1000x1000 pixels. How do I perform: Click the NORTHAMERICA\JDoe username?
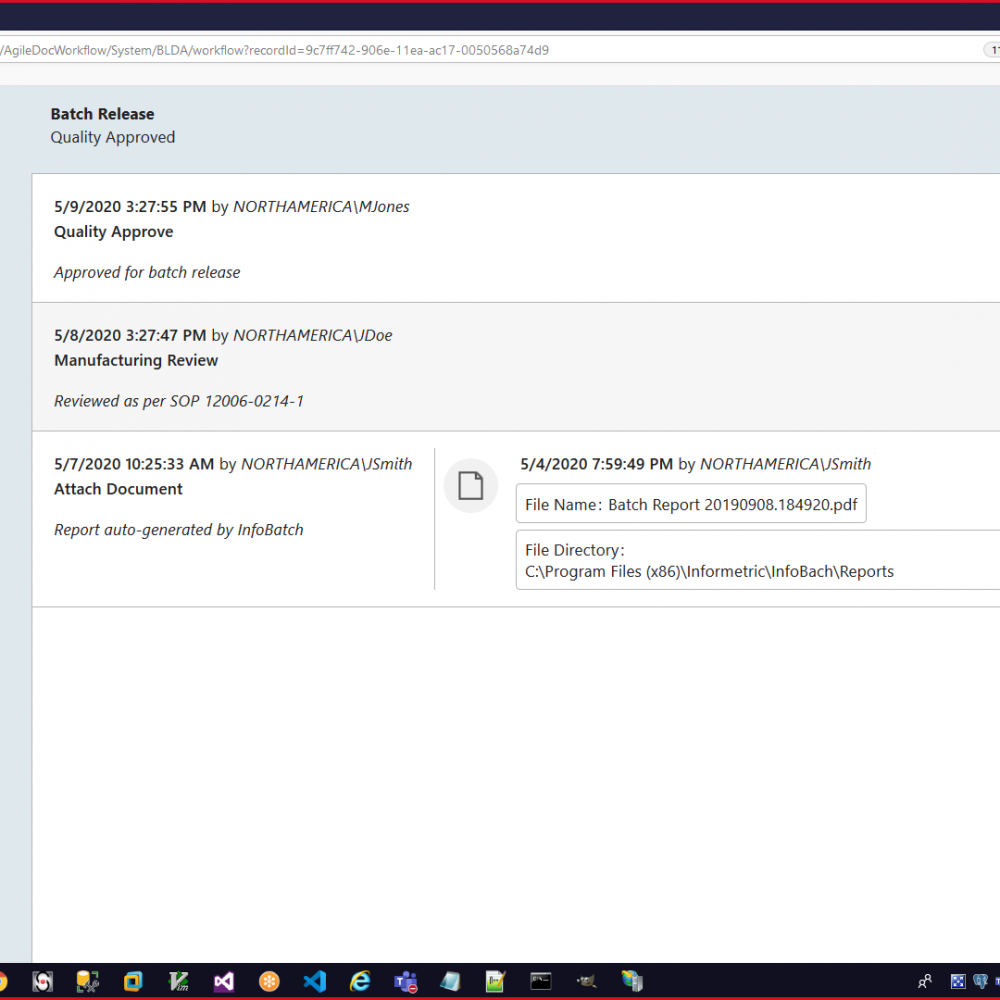coord(312,335)
